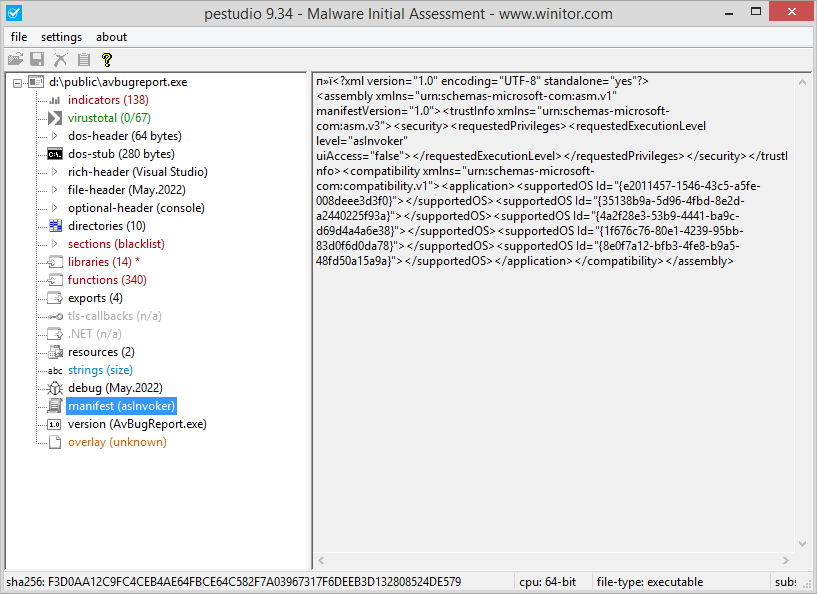Select strings (size)

[100, 370]
